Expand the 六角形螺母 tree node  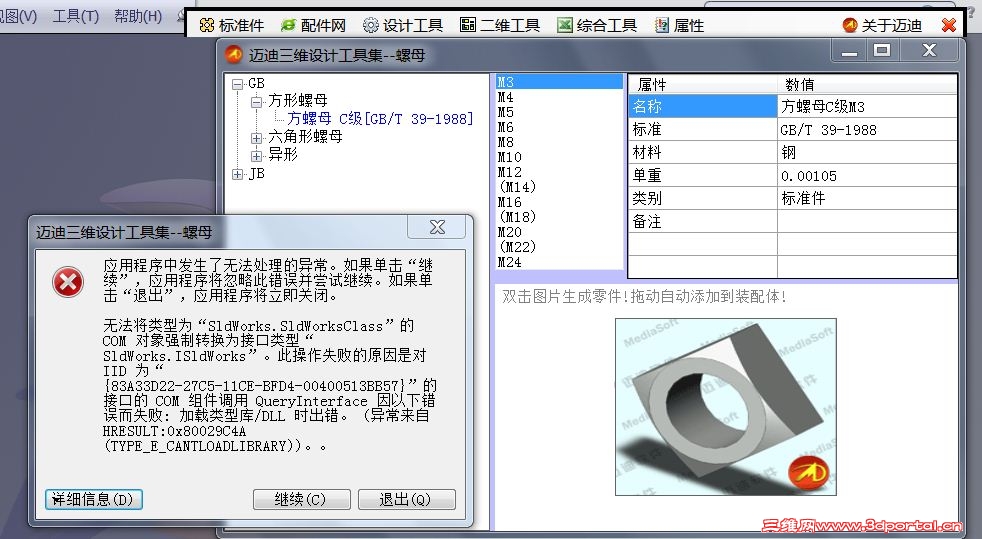(256, 138)
